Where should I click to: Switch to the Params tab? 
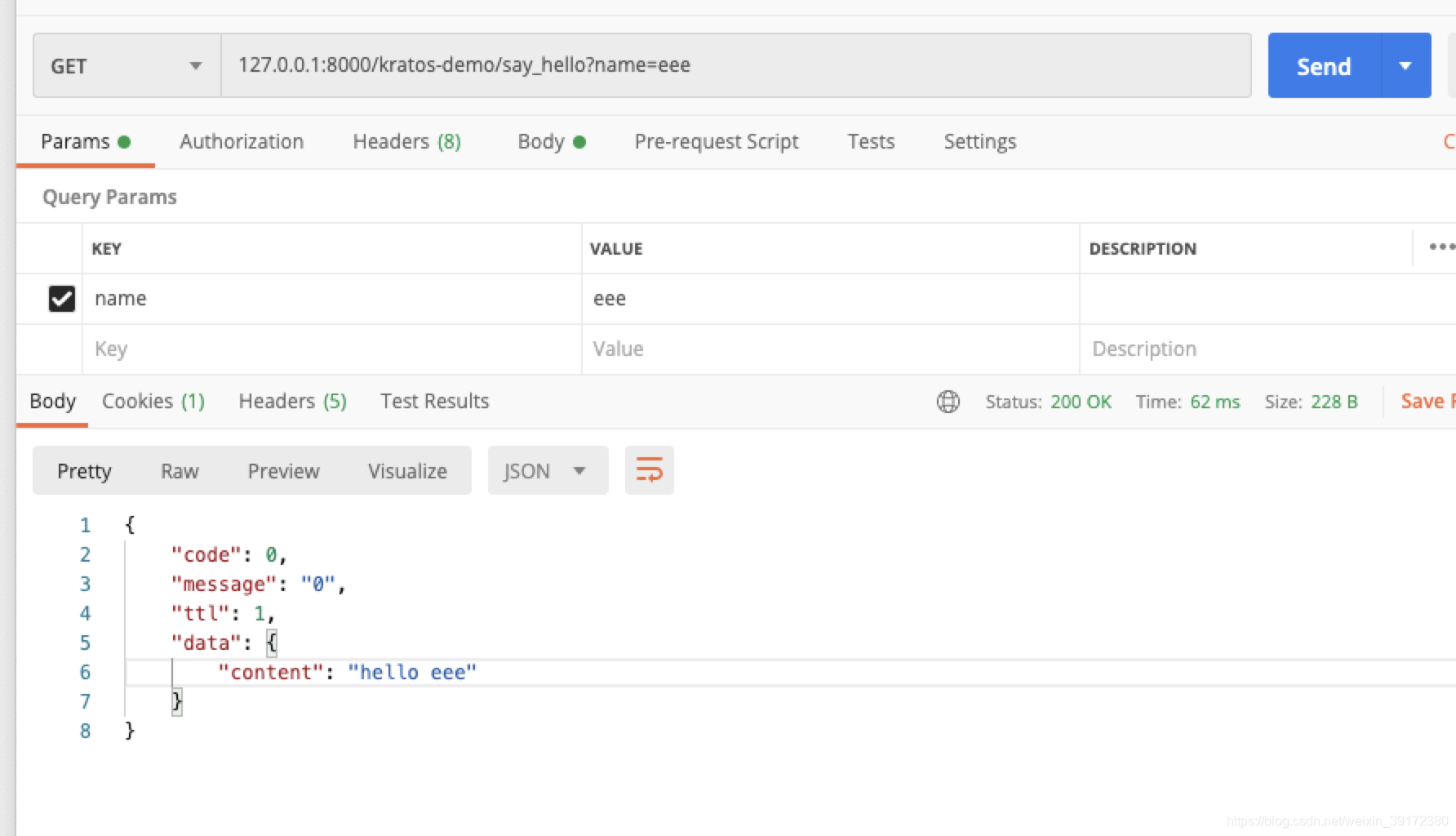click(x=85, y=142)
